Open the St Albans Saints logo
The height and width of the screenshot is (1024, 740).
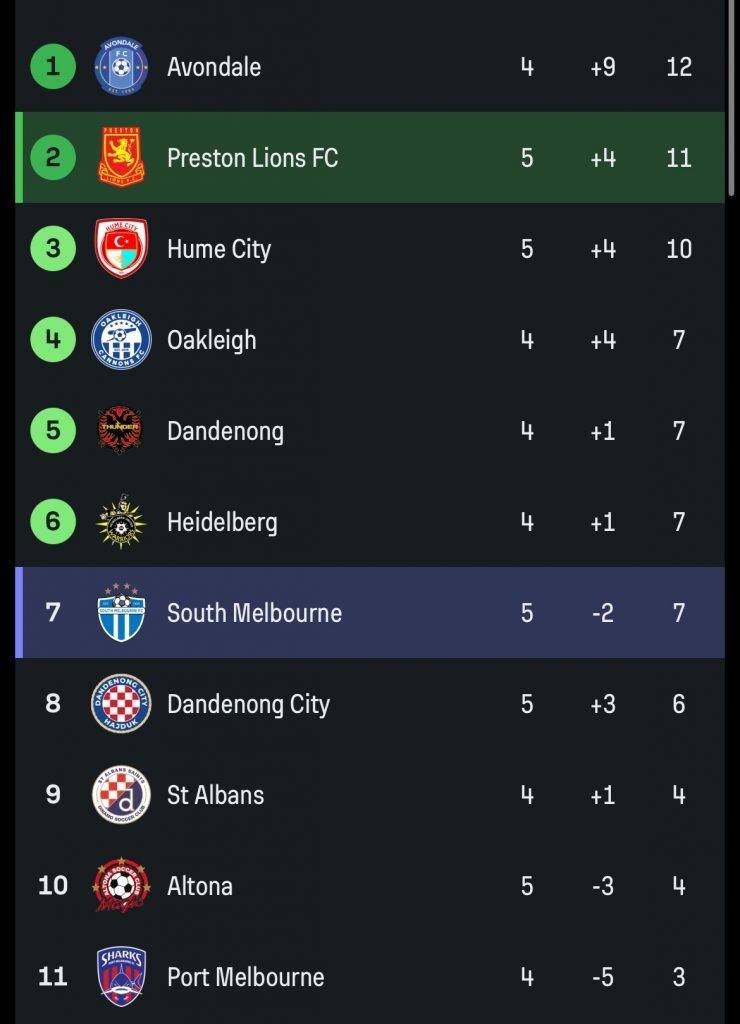pos(121,795)
